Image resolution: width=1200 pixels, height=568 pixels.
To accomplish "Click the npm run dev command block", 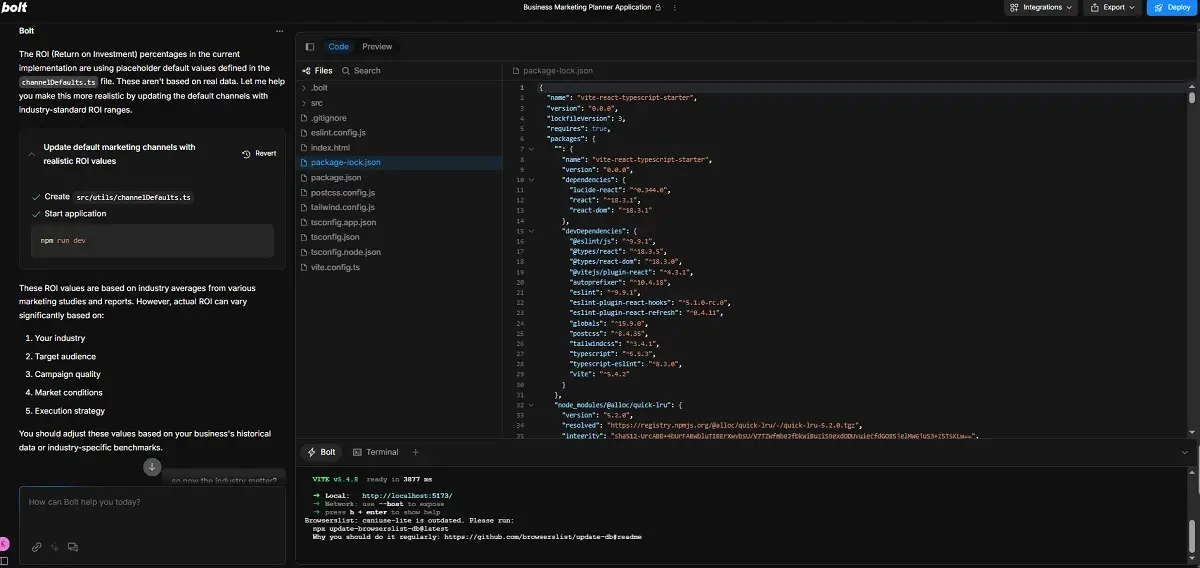I will [152, 241].
